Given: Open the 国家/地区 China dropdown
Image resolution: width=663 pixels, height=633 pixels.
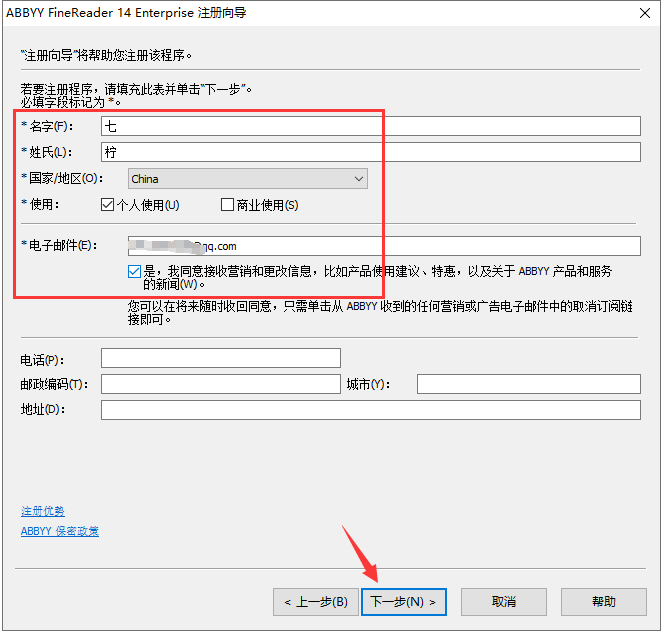Looking at the screenshot, I should pyautogui.click(x=248, y=178).
